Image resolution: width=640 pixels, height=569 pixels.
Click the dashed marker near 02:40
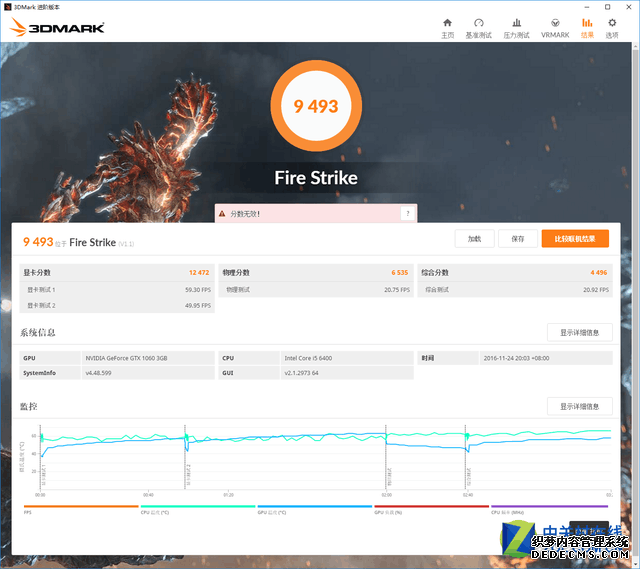click(x=465, y=457)
